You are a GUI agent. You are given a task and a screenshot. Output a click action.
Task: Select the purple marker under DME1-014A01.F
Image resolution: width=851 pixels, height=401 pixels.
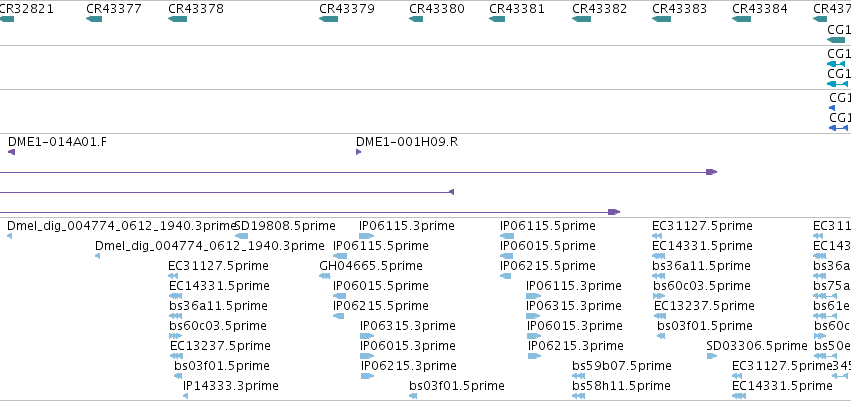11,152
